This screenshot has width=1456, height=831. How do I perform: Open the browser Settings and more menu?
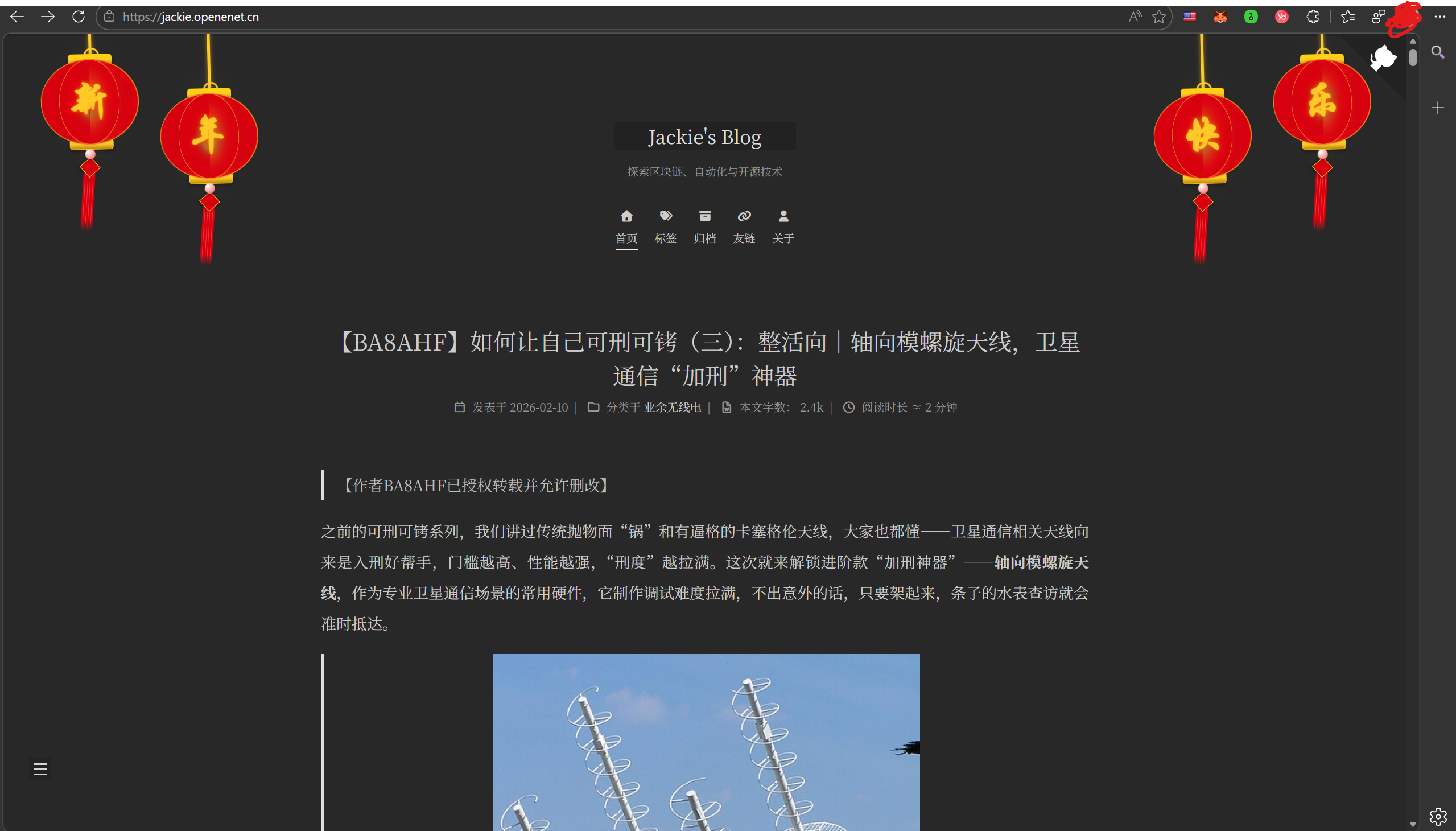[x=1441, y=17]
